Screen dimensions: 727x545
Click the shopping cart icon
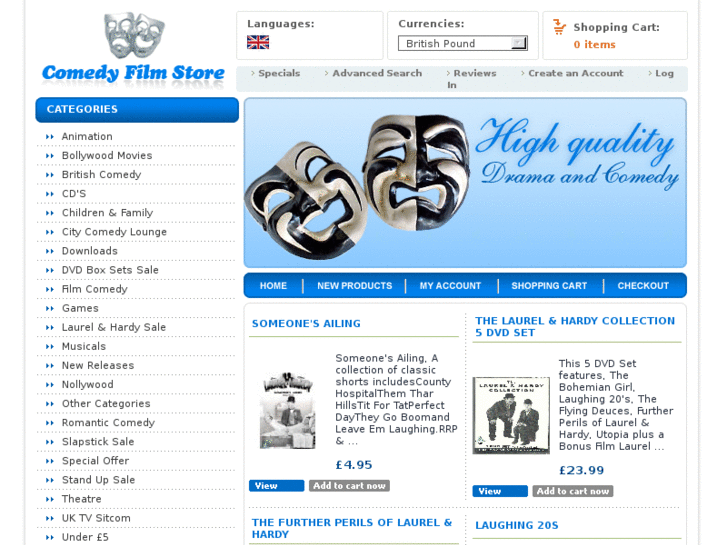[559, 27]
